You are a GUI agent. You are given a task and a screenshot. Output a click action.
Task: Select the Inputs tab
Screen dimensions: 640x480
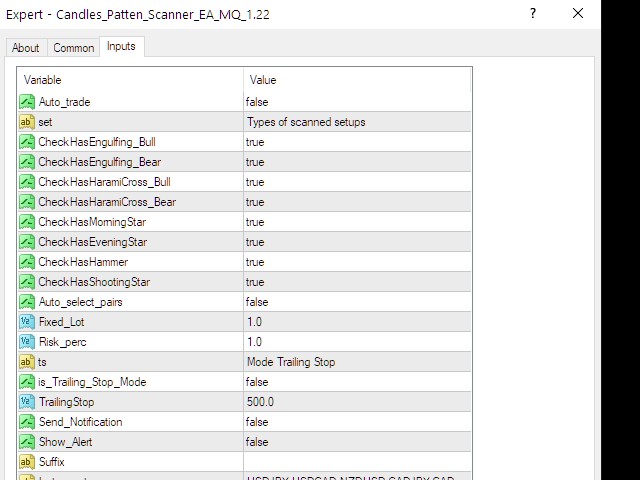coord(121,46)
